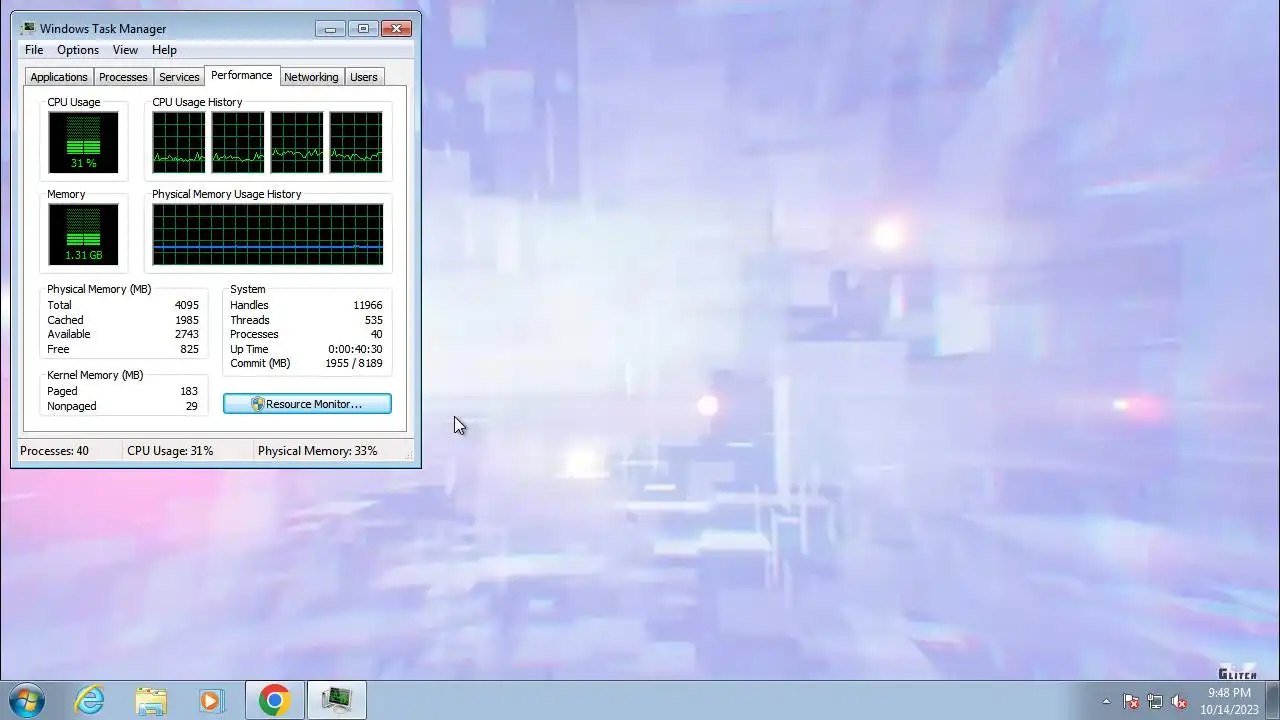The width and height of the screenshot is (1280, 720).
Task: Close the Windows Task Manager window
Action: pyautogui.click(x=397, y=29)
